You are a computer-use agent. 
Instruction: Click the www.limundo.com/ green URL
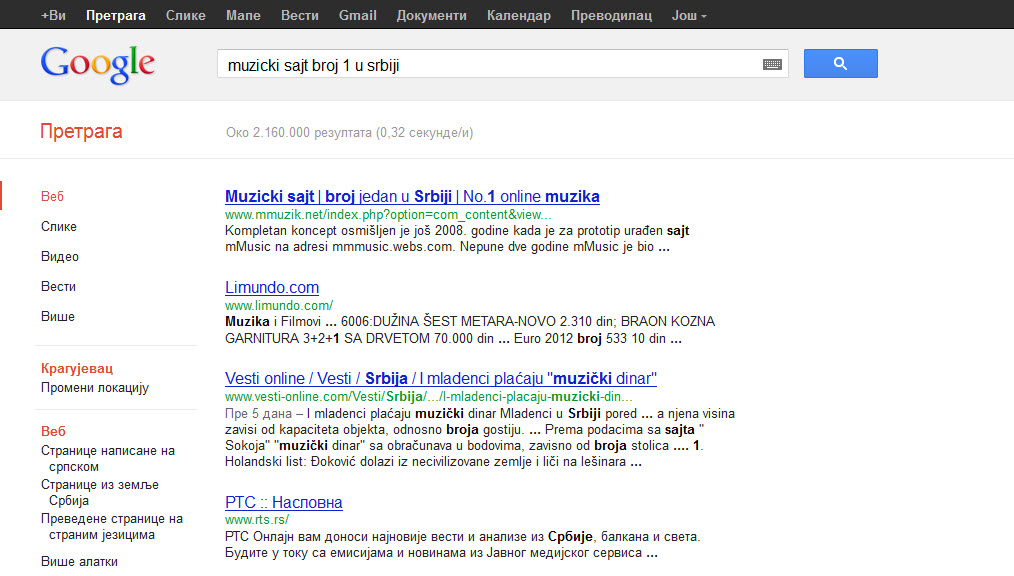(x=279, y=305)
